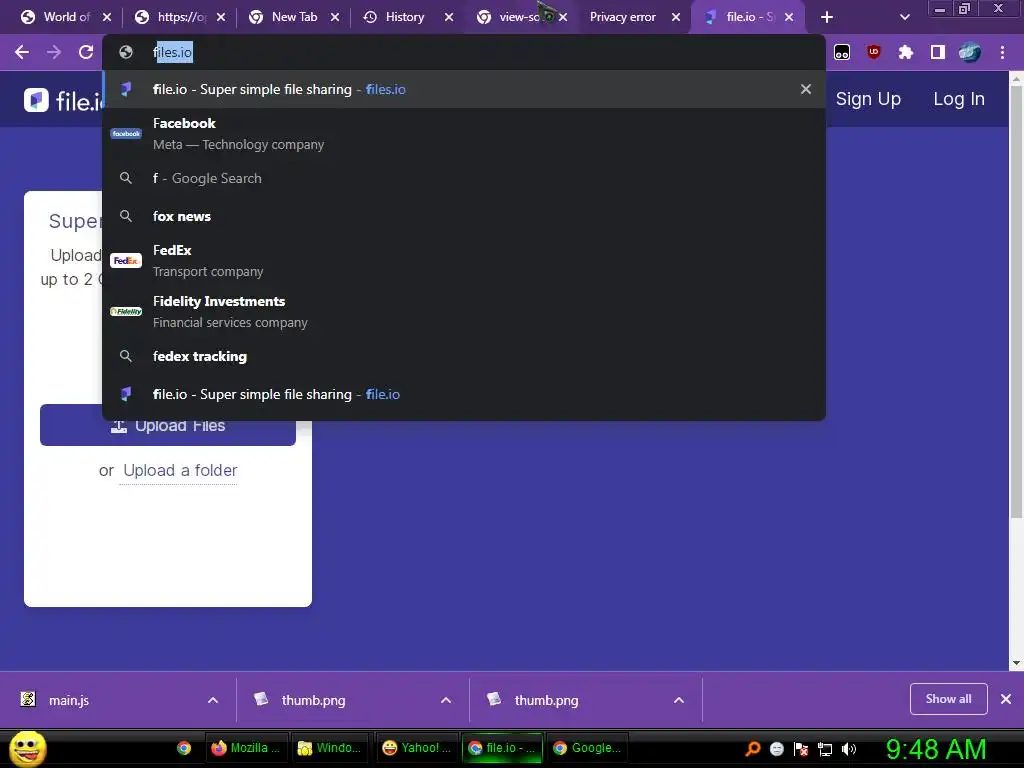Open main.js download options chevron

[x=213, y=700]
